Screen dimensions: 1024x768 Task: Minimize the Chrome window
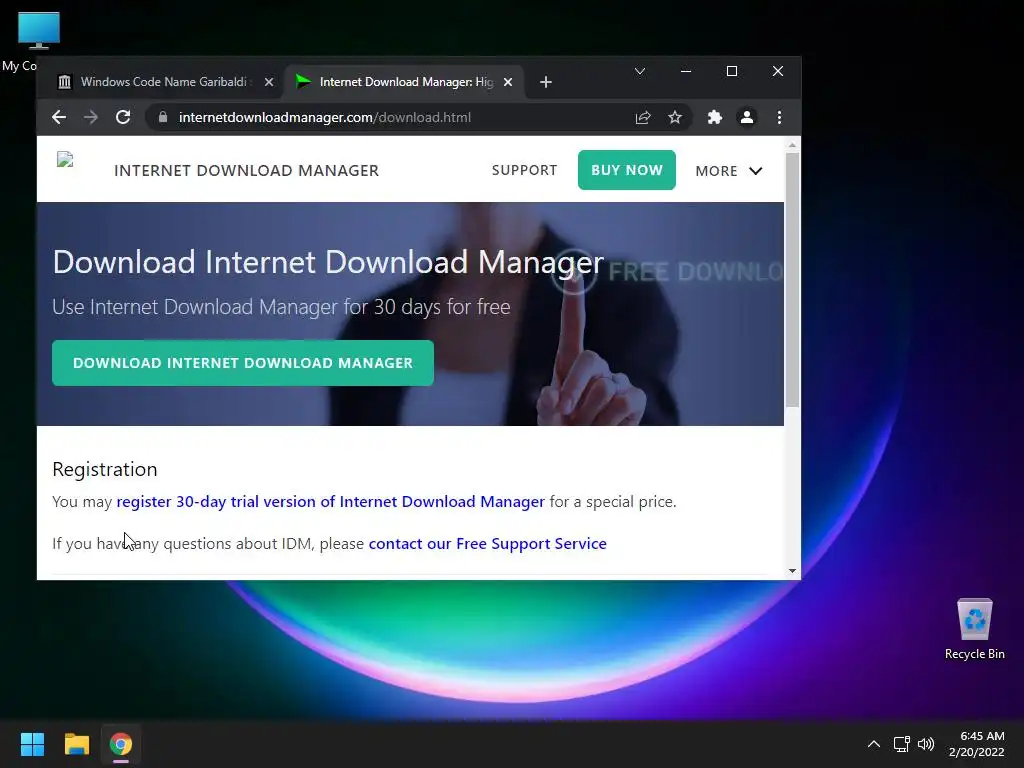point(686,71)
